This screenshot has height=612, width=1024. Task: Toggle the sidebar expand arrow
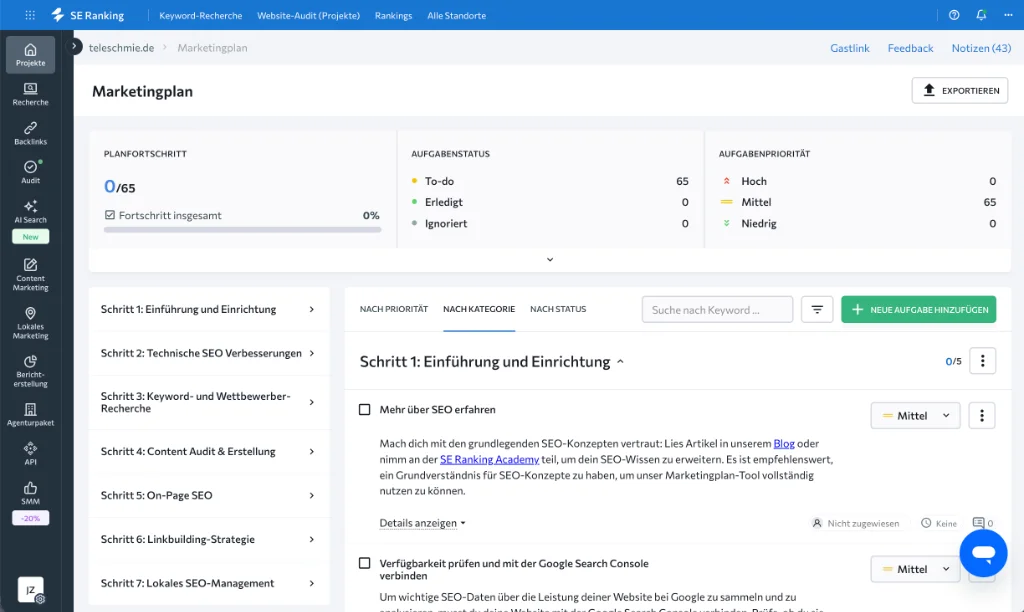(x=73, y=46)
